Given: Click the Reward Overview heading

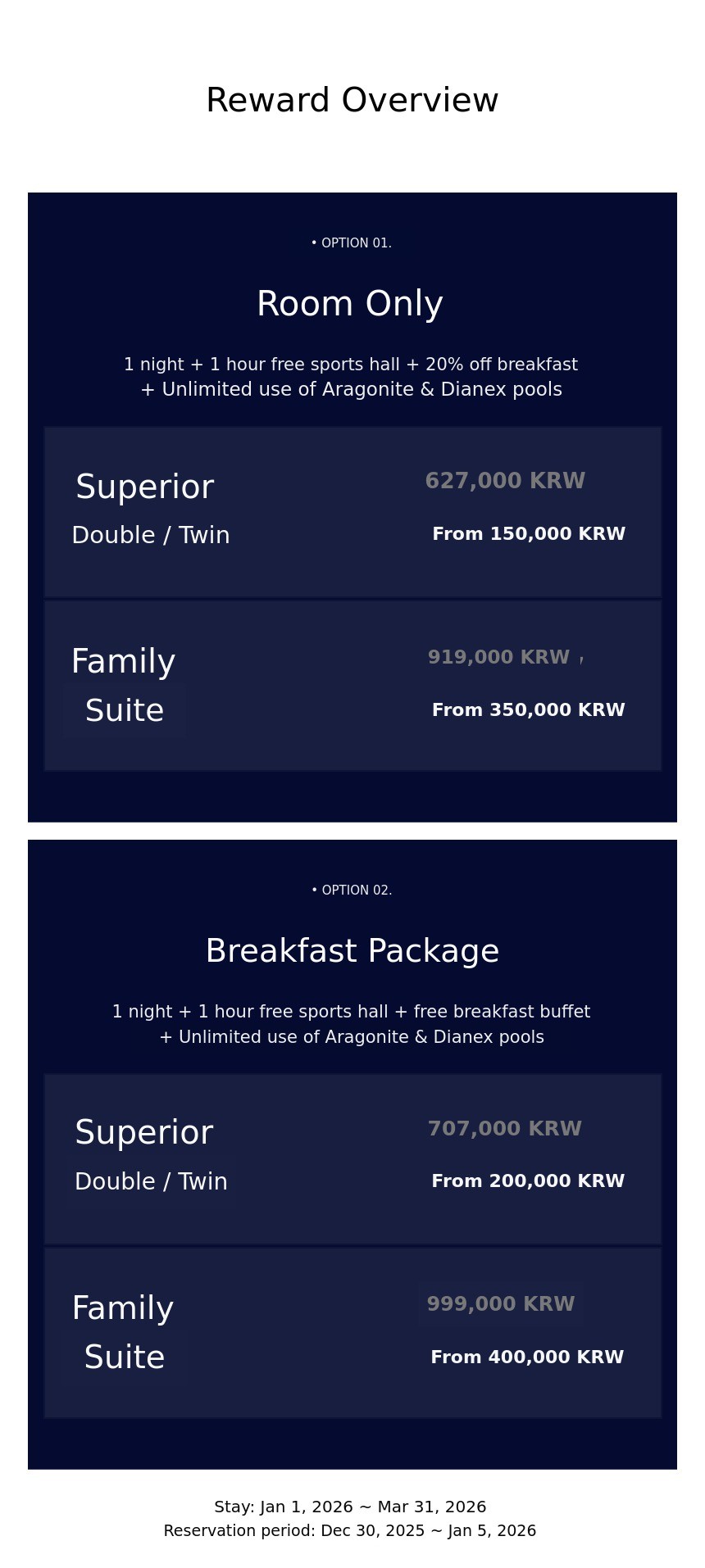Looking at the screenshot, I should [x=352, y=101].
